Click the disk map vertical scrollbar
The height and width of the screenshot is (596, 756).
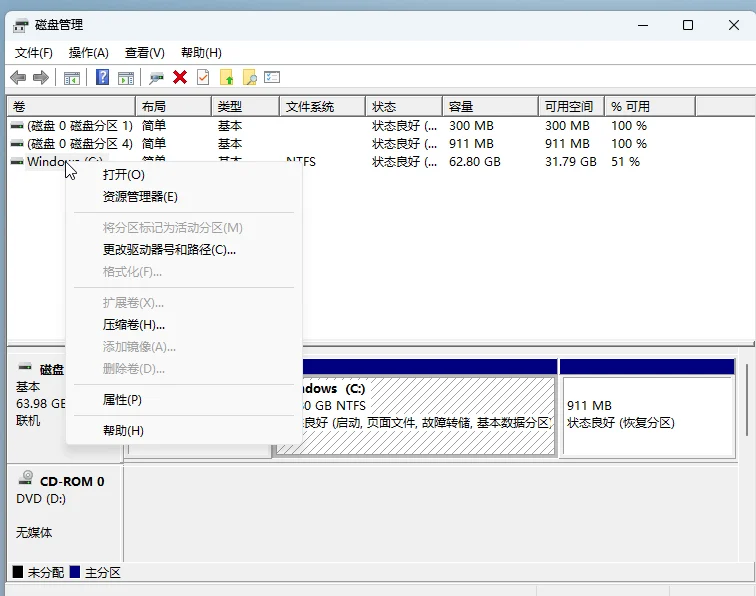[x=746, y=400]
